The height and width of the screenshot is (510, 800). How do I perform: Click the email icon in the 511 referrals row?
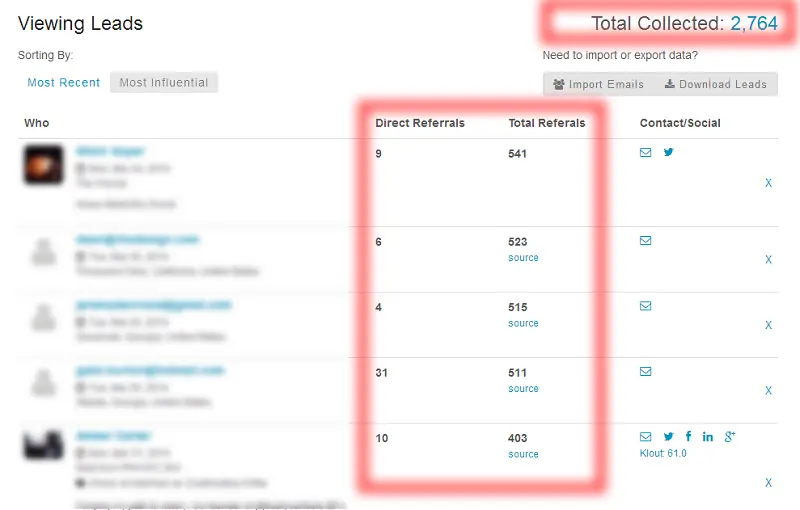pyautogui.click(x=645, y=372)
